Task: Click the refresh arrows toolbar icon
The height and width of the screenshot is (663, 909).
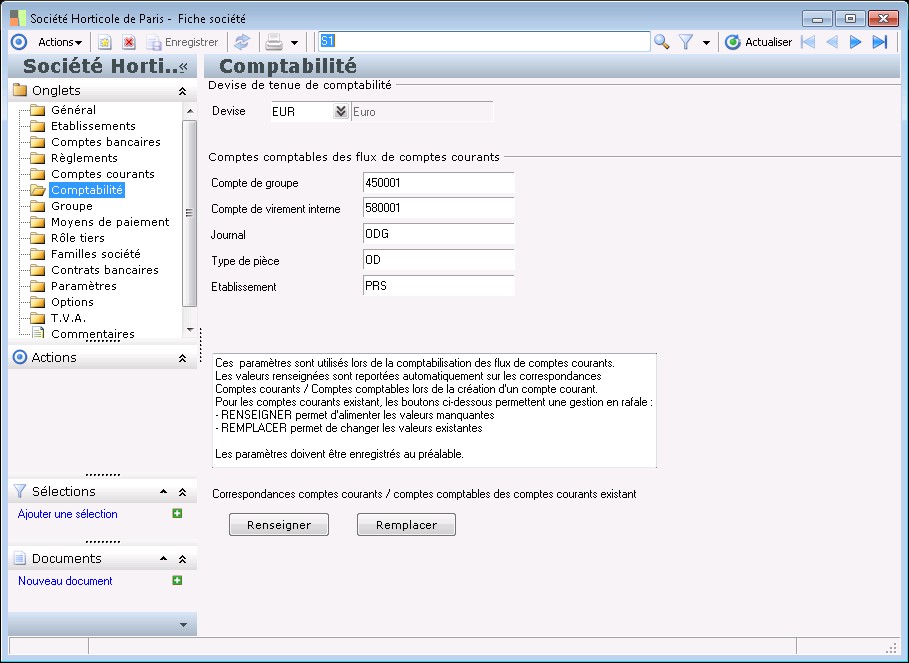Action: pyautogui.click(x=241, y=42)
